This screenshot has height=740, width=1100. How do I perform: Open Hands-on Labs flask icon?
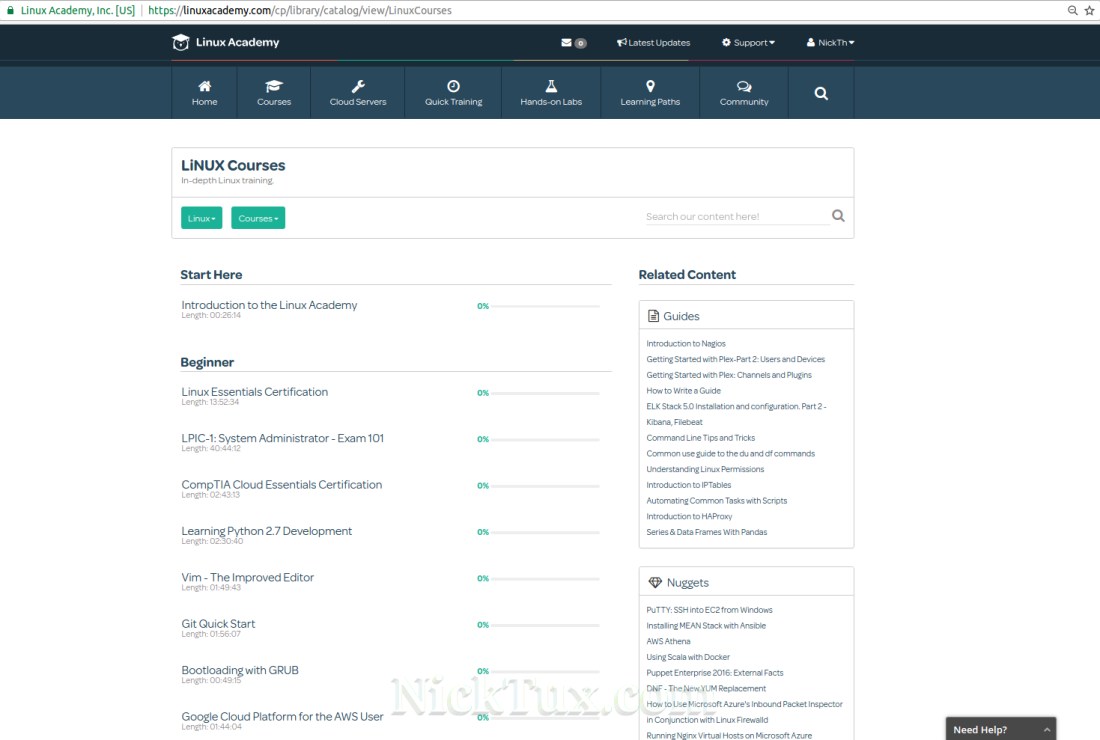(x=550, y=87)
